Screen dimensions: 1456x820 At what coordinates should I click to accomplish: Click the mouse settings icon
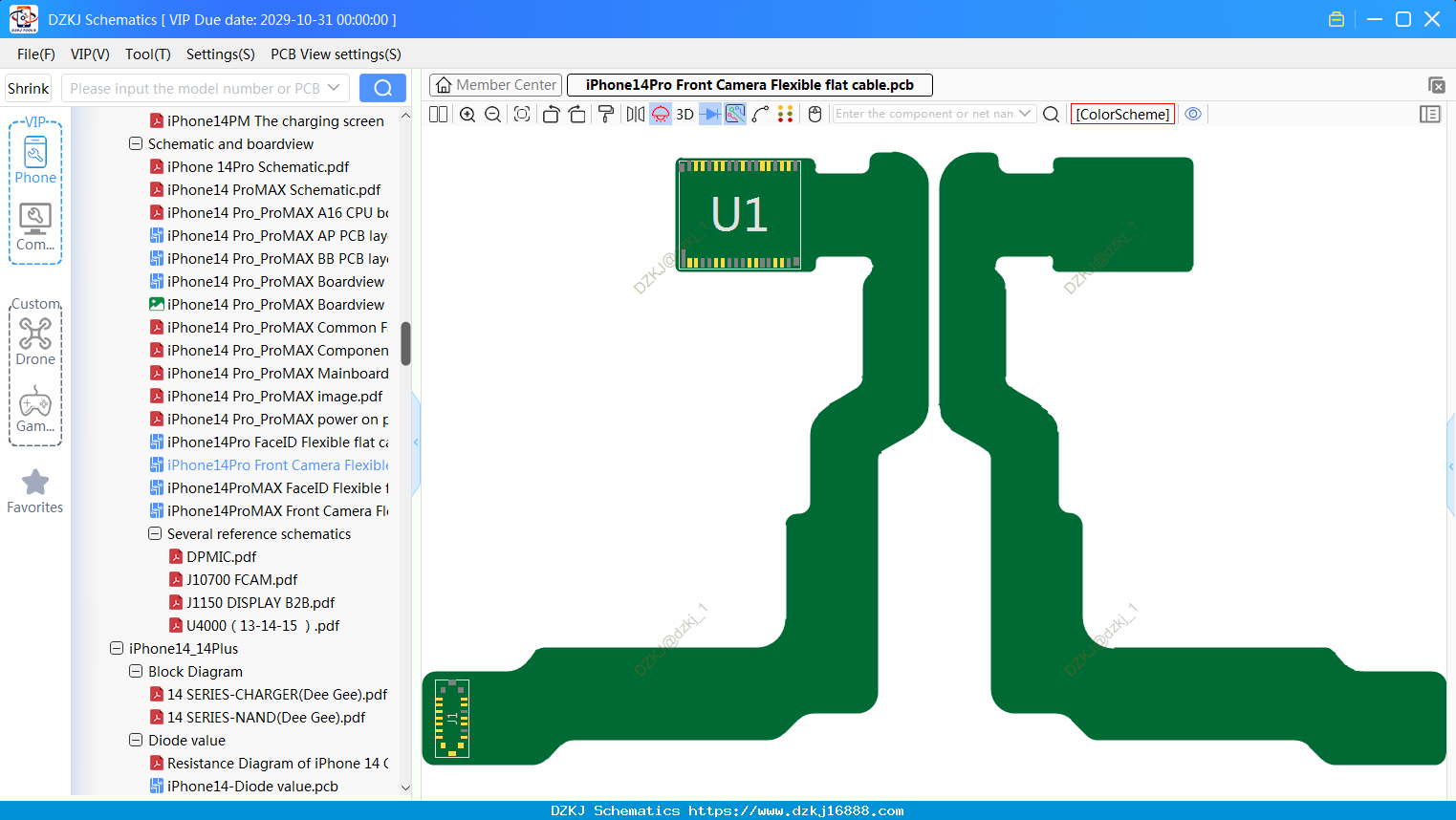[815, 114]
